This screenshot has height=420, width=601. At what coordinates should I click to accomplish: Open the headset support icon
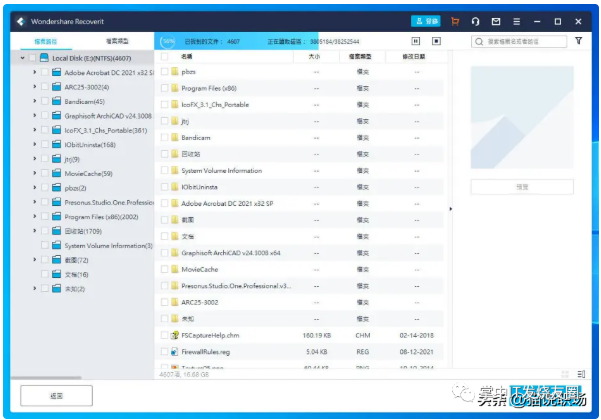pyautogui.click(x=475, y=21)
